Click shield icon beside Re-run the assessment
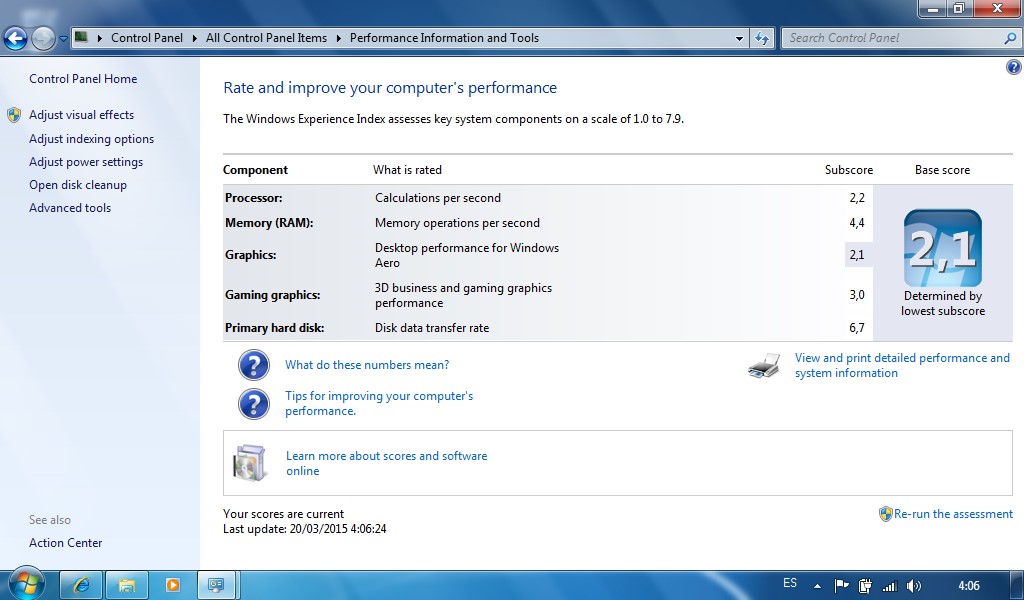The height and width of the screenshot is (600, 1024). coord(886,514)
